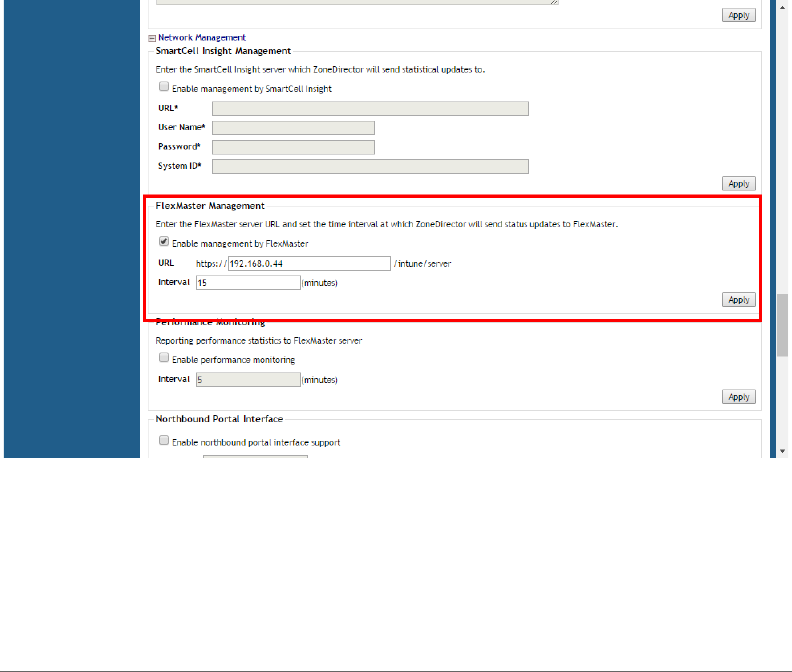Click the scrollbar down arrow
Screen dimensions: 792x672
pos(782,451)
